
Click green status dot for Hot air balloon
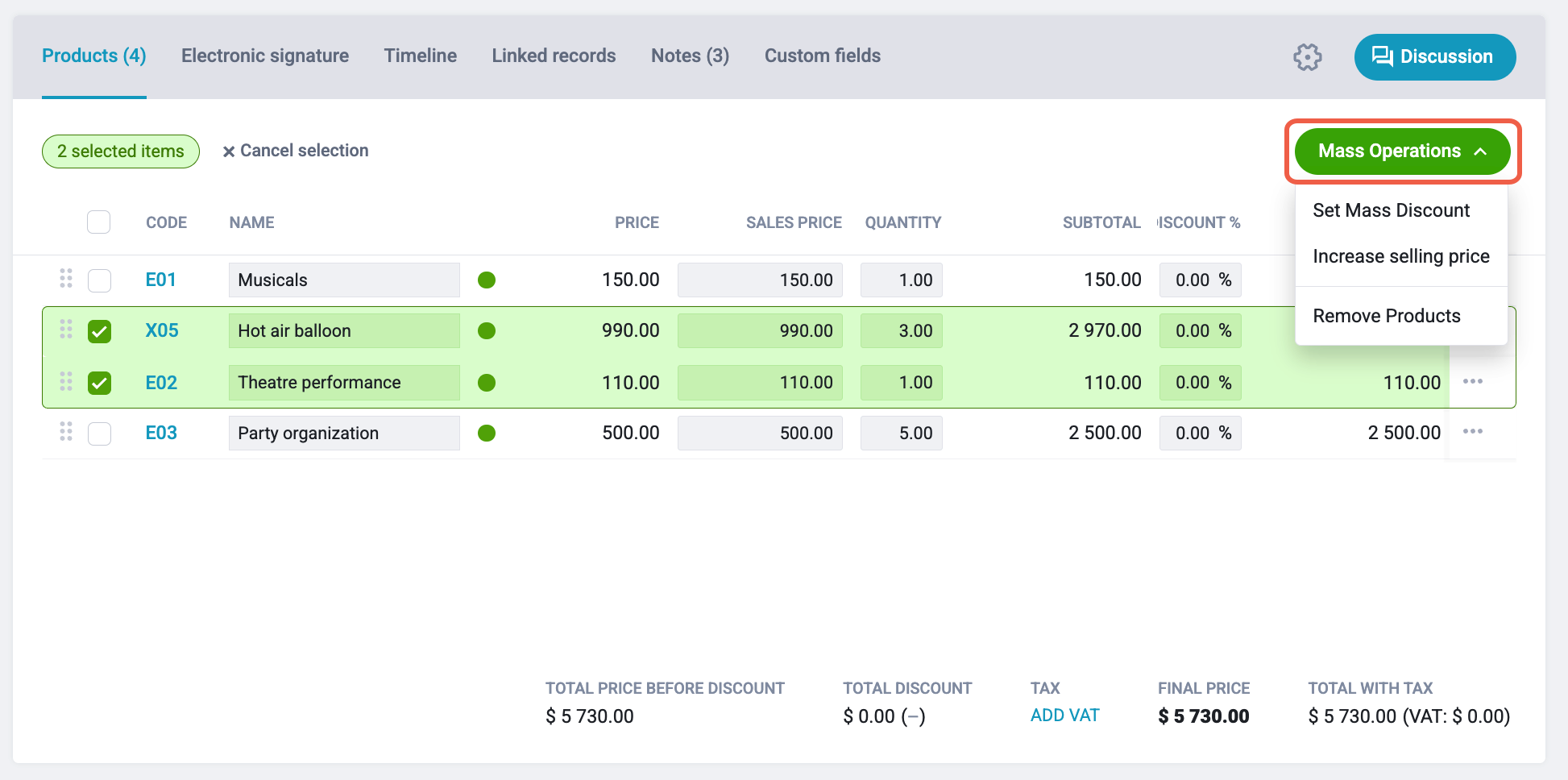click(x=487, y=330)
